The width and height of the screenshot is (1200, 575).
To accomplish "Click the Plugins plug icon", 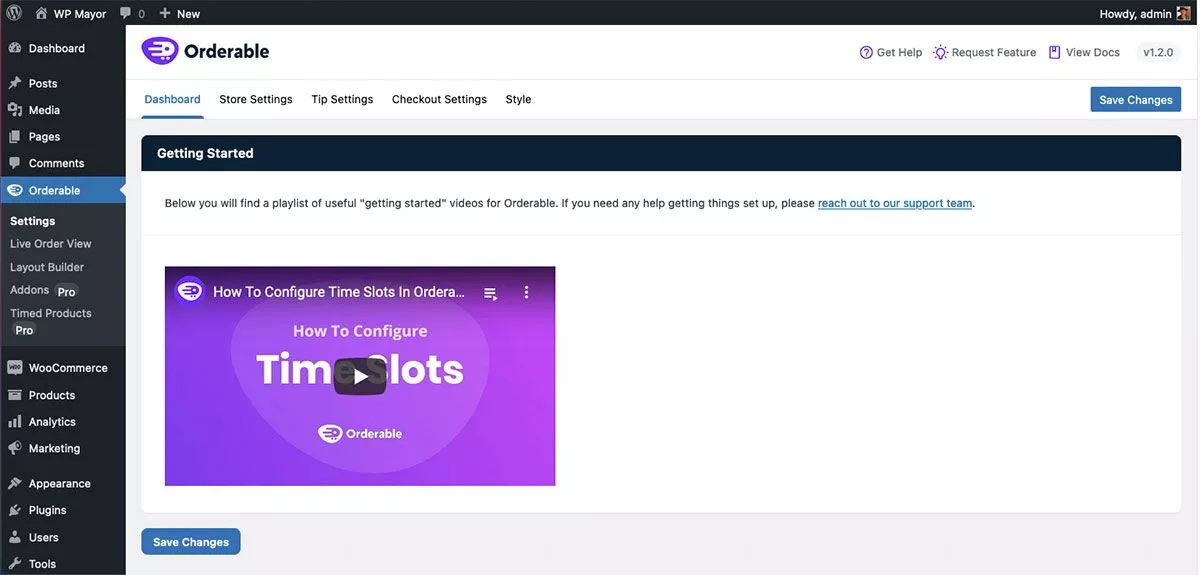I will 15,510.
